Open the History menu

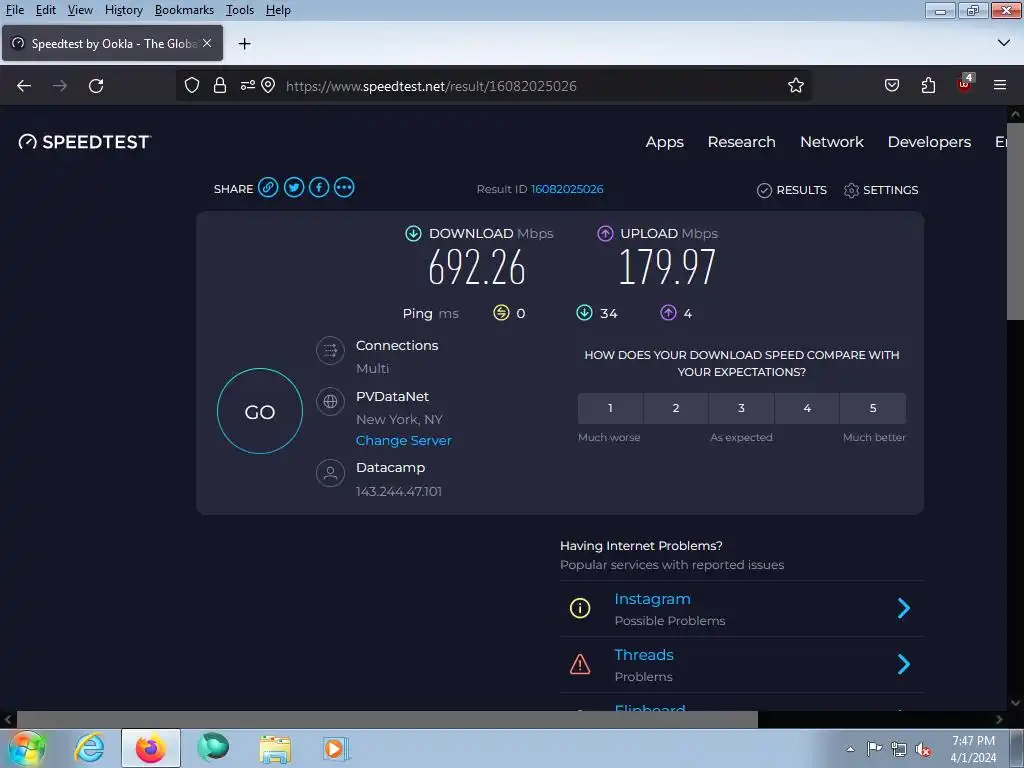(123, 10)
